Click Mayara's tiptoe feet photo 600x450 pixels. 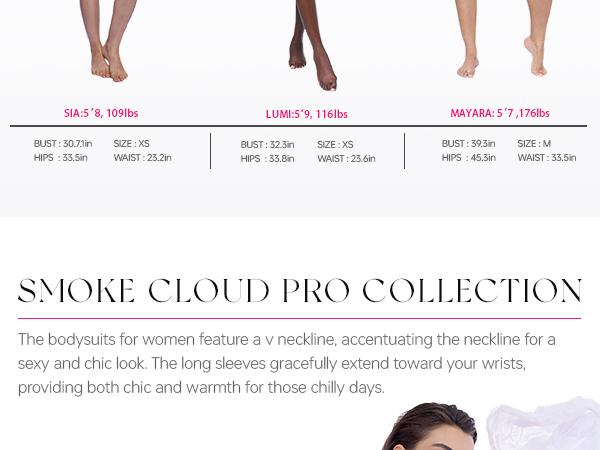502,39
